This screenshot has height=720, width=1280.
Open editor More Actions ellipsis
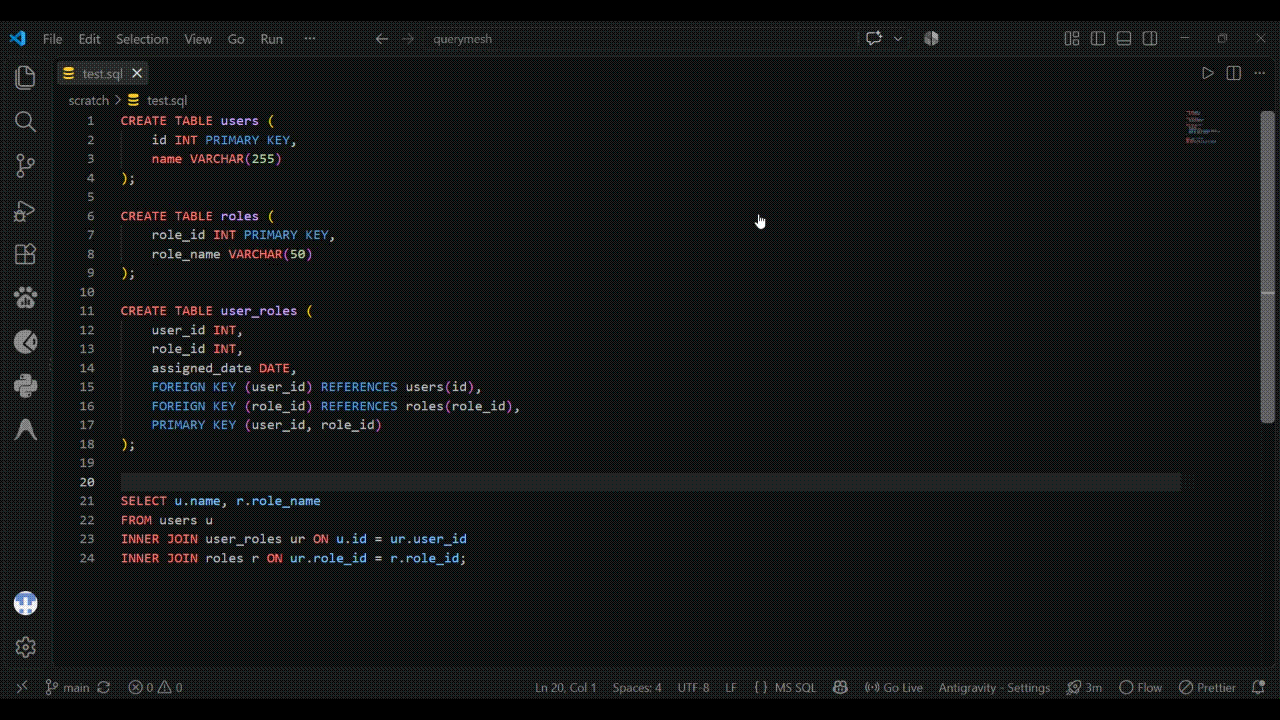[1259, 73]
